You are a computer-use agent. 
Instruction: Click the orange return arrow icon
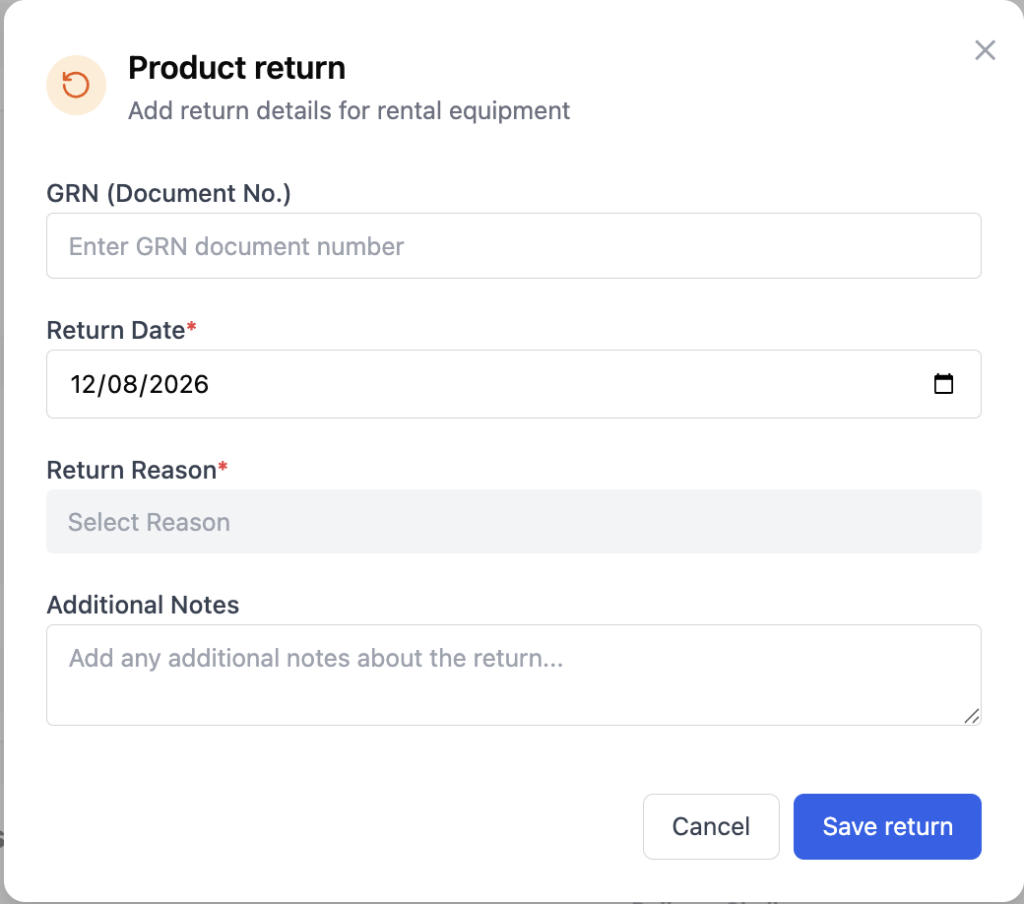(x=76, y=85)
